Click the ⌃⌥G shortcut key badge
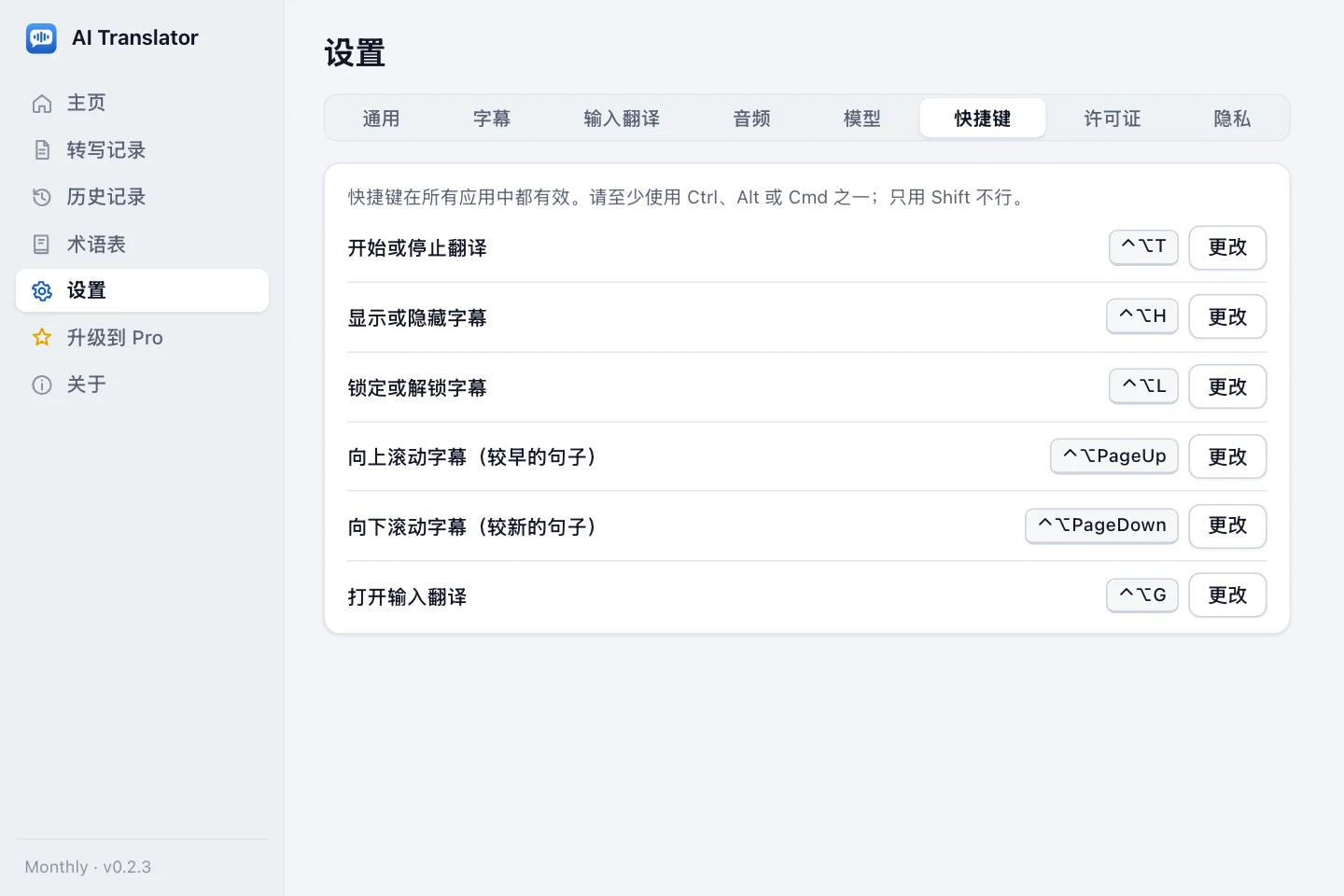1344x896 pixels. click(1142, 595)
